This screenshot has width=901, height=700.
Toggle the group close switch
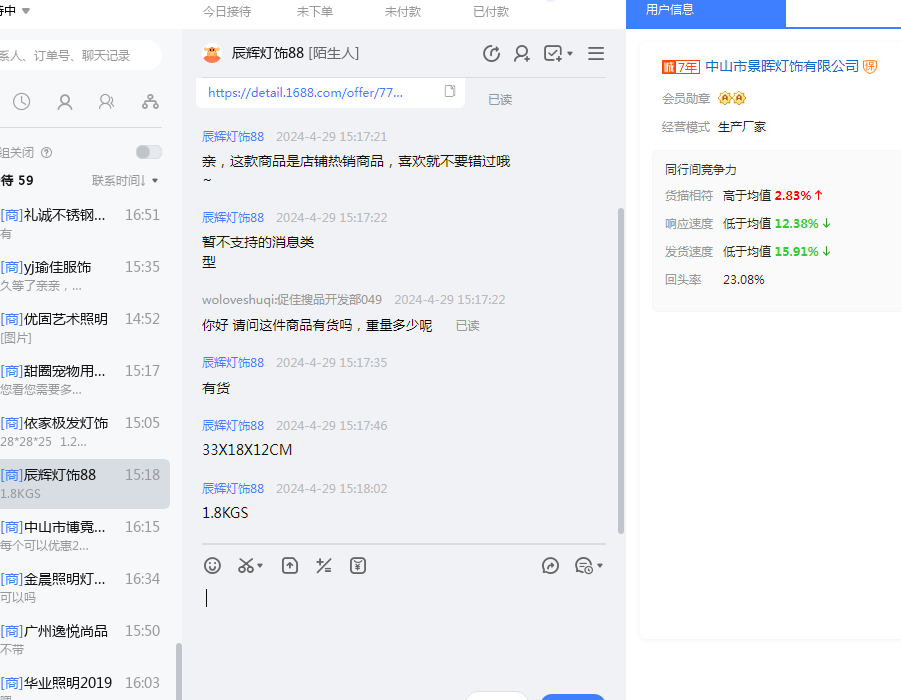point(148,152)
